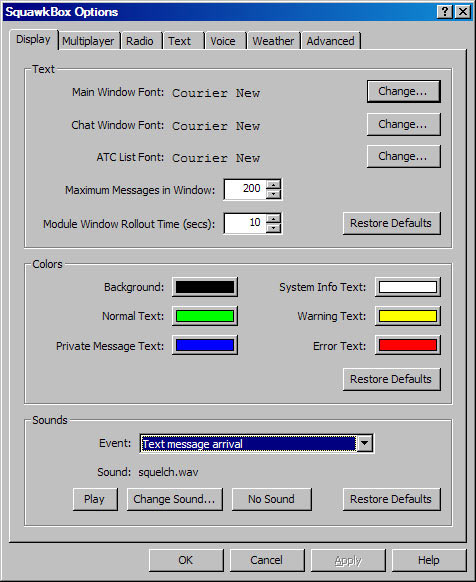
Task: Close the SquawkBox Options dialog
Action: pyautogui.click(x=463, y=12)
